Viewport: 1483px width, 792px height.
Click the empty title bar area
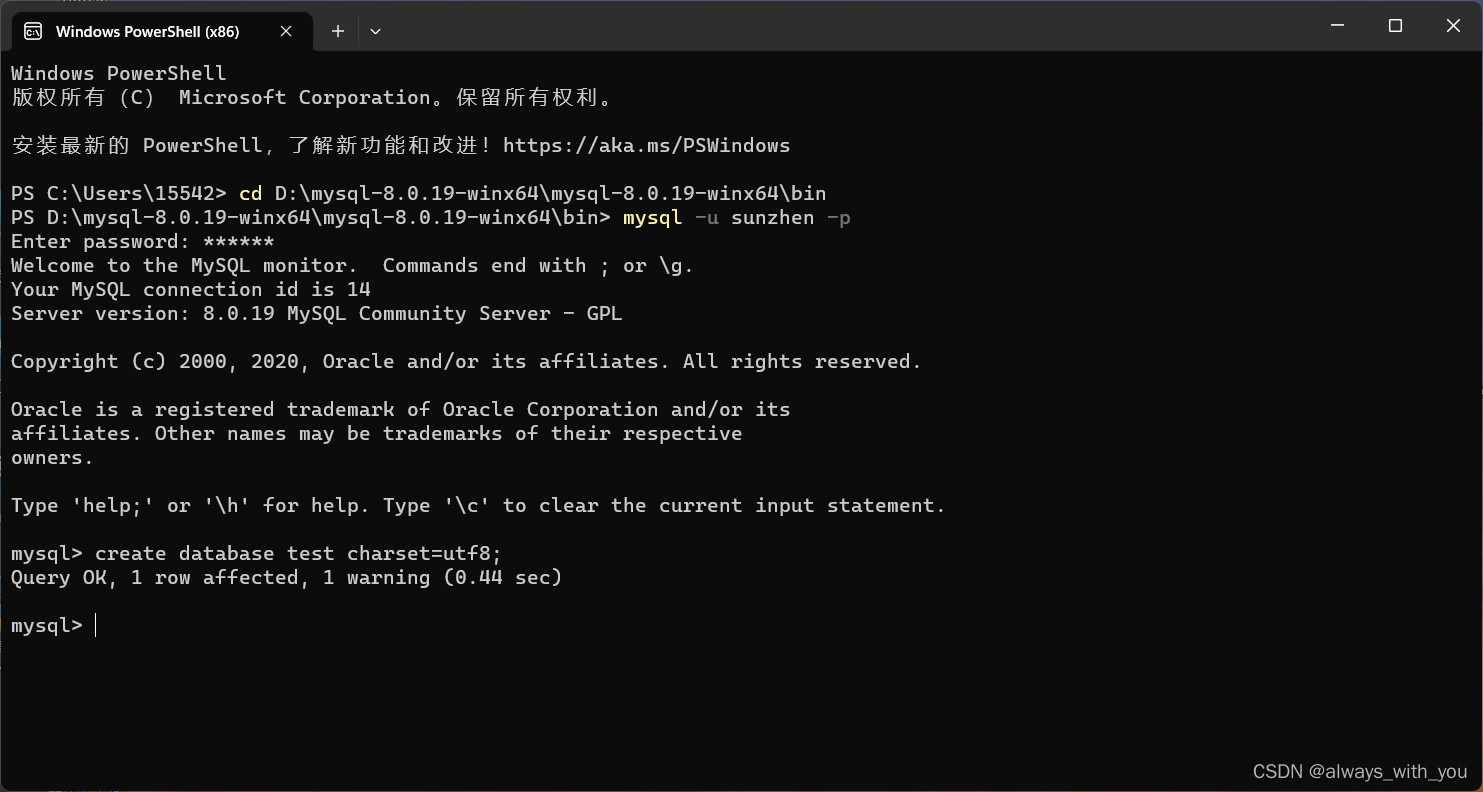800,25
